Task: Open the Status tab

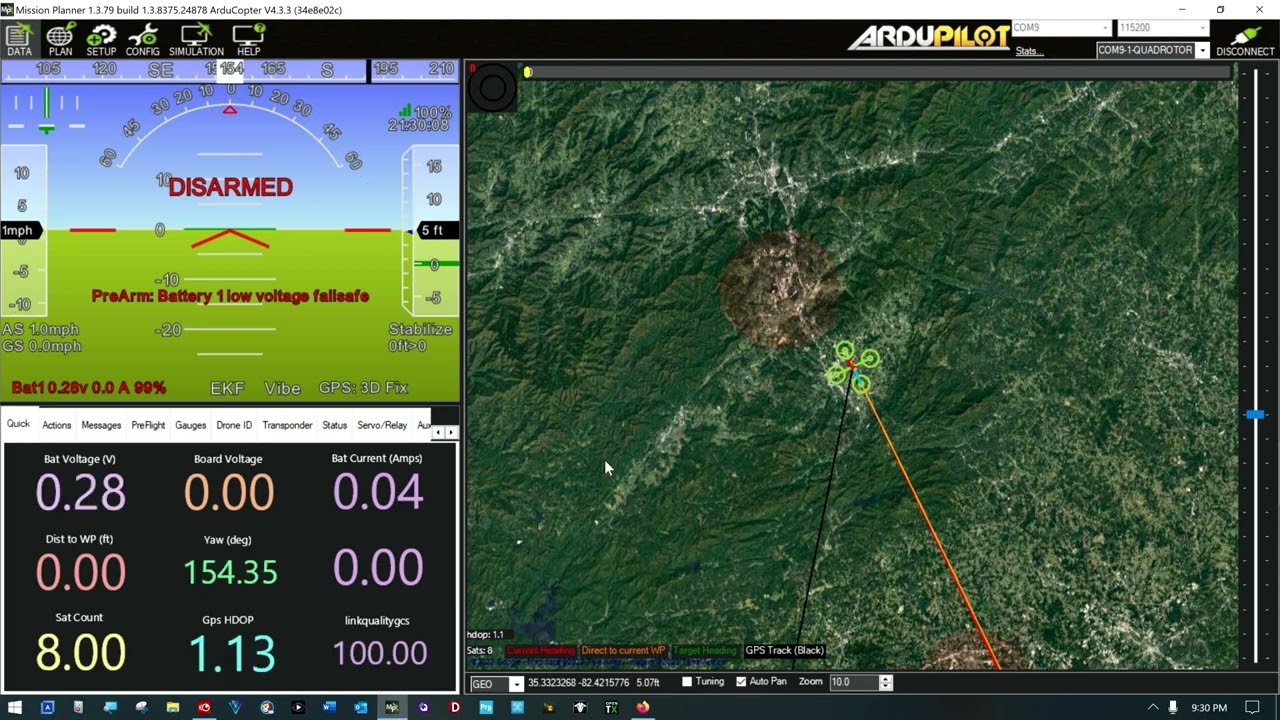Action: coord(334,425)
